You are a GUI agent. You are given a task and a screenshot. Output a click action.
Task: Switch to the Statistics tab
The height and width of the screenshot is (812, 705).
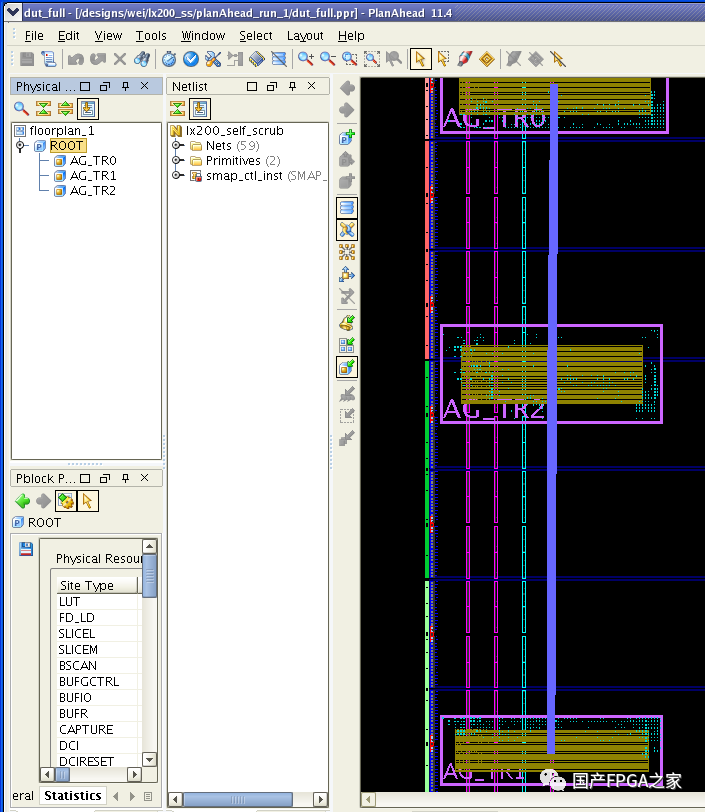(72, 796)
